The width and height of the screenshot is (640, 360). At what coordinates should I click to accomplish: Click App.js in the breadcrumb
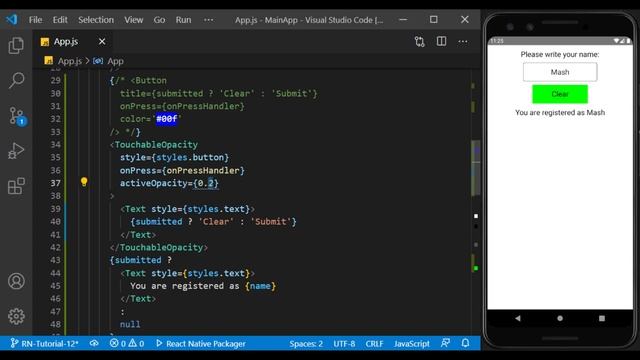[69, 61]
